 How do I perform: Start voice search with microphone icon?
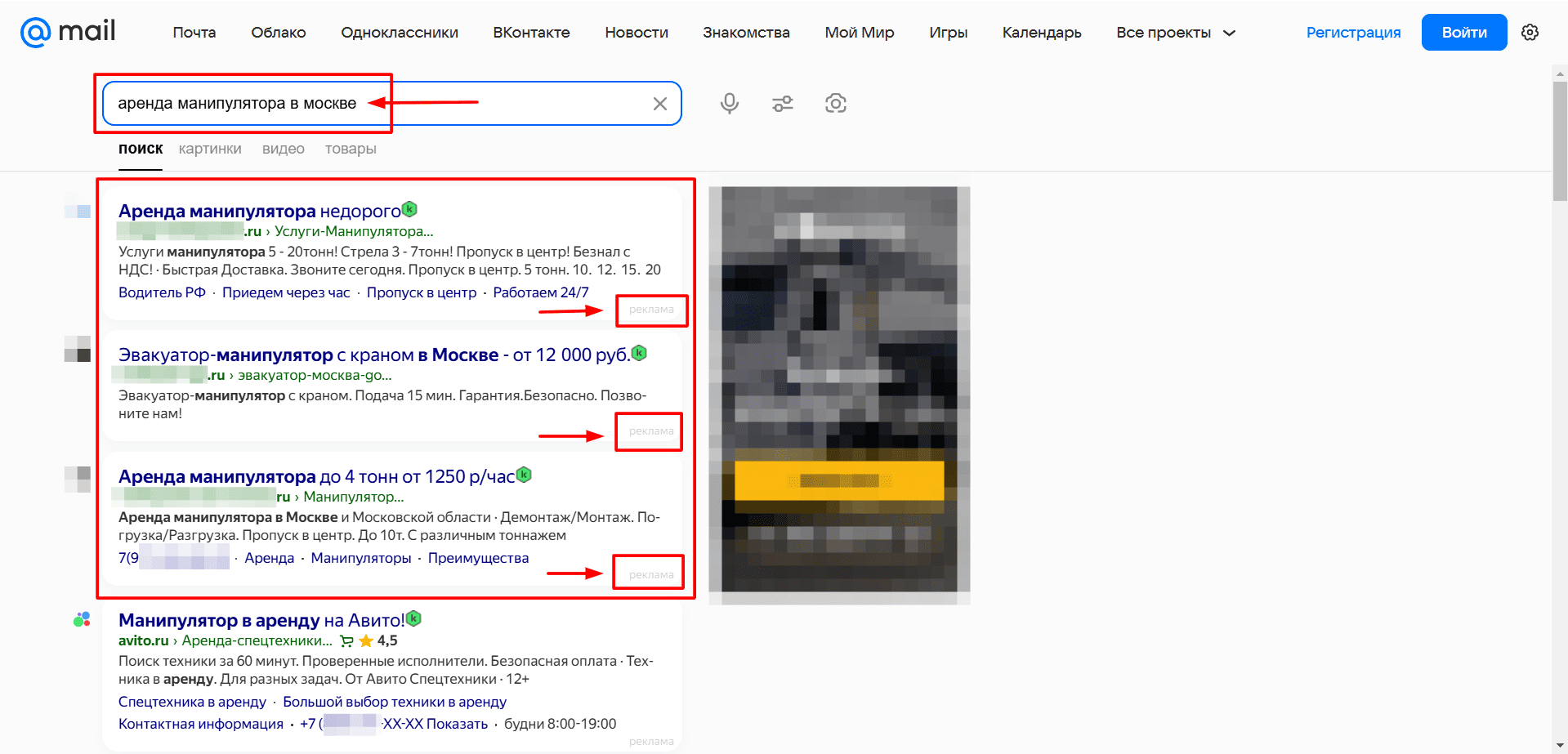[x=730, y=104]
